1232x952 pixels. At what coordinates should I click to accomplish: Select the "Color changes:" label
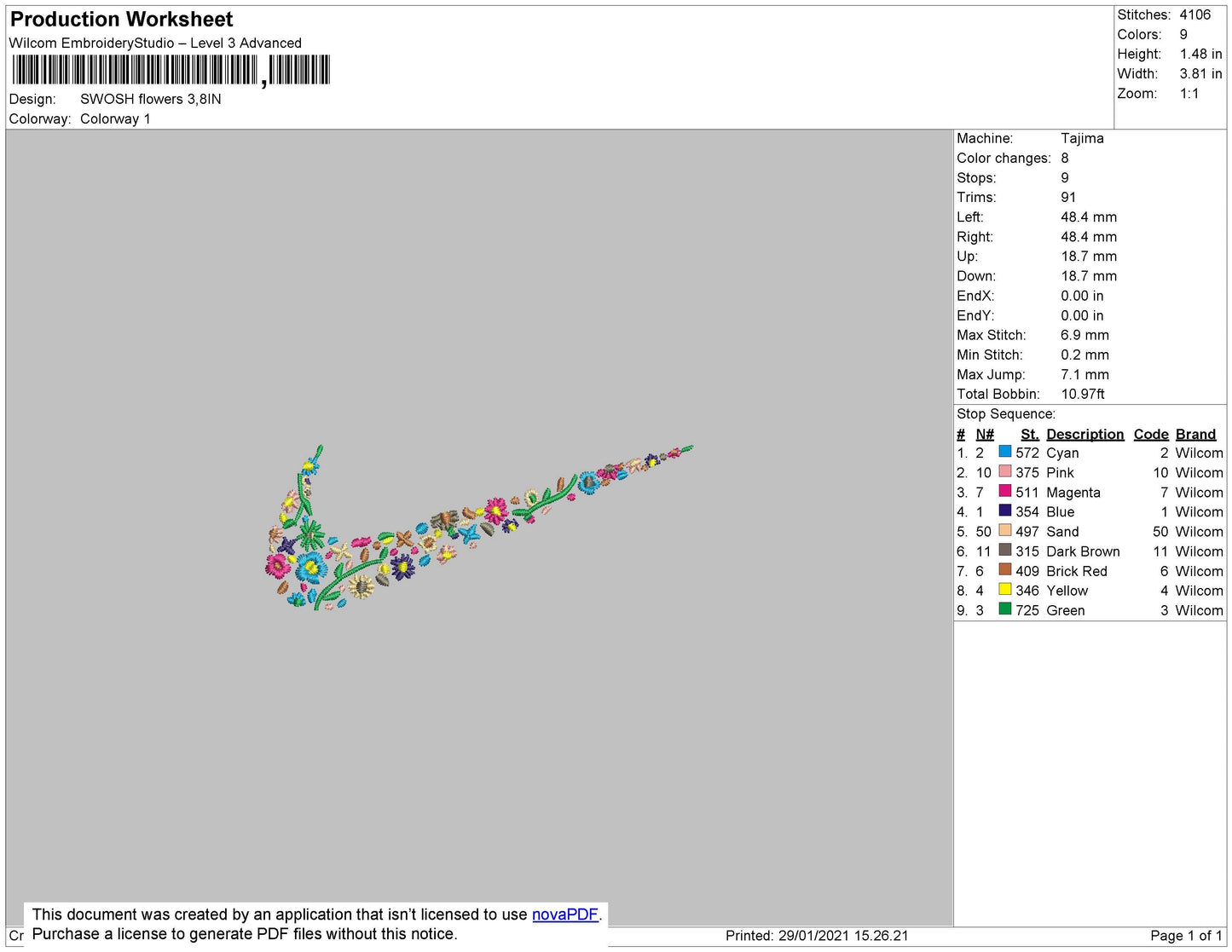click(x=1004, y=159)
